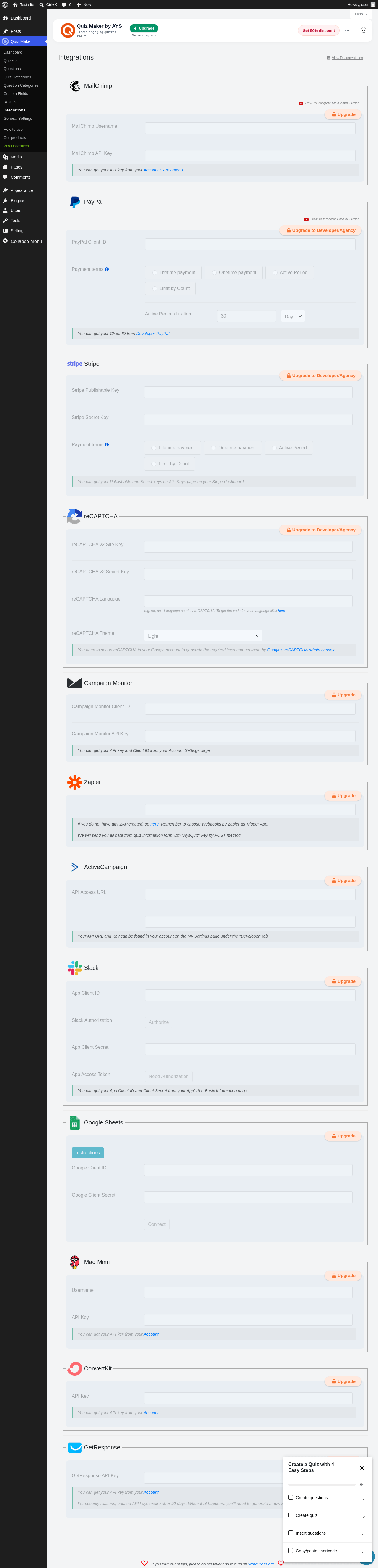Select Active Period in PayPal section
This screenshot has height=1568, width=378.
(275, 273)
